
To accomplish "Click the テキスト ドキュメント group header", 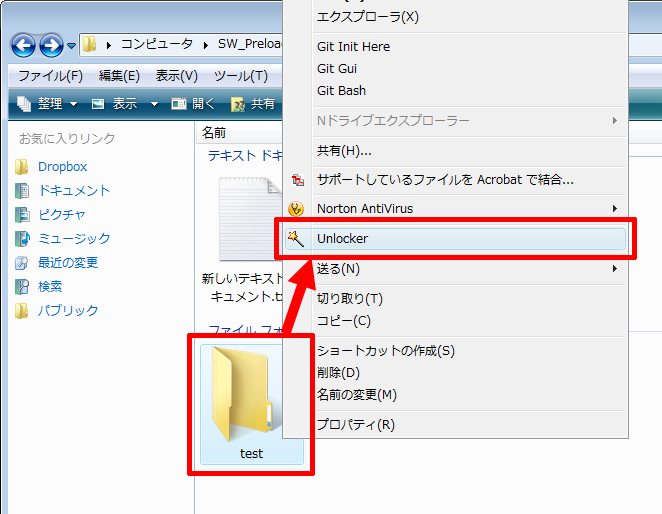I will pyautogui.click(x=245, y=155).
